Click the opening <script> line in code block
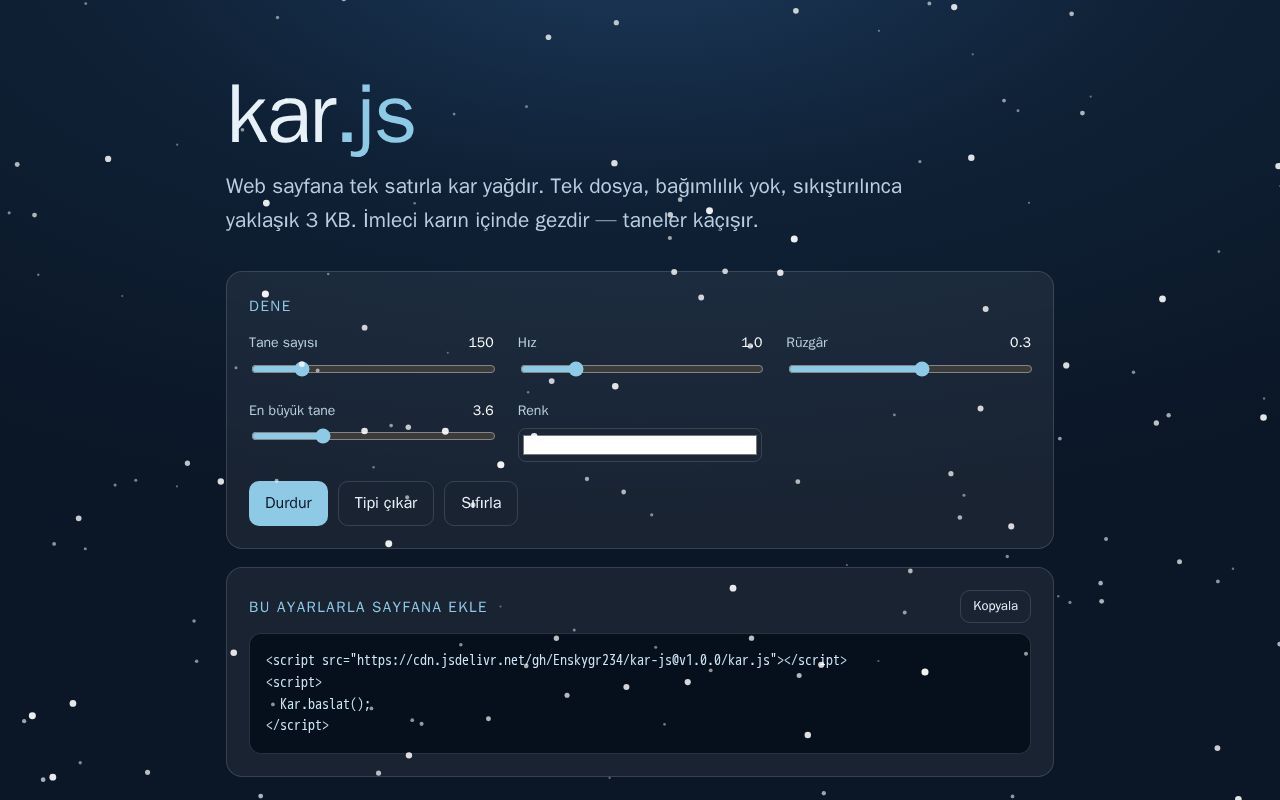Screen dimensions: 1280x800 pyautogui.click(x=294, y=682)
